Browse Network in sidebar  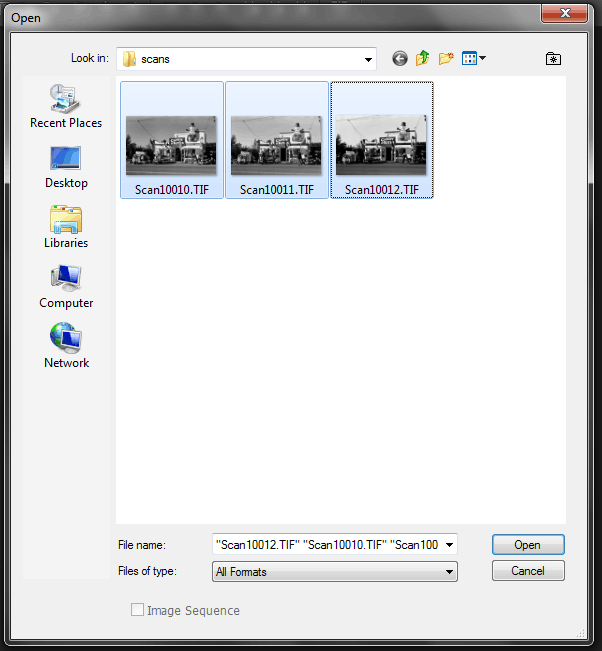click(x=66, y=346)
